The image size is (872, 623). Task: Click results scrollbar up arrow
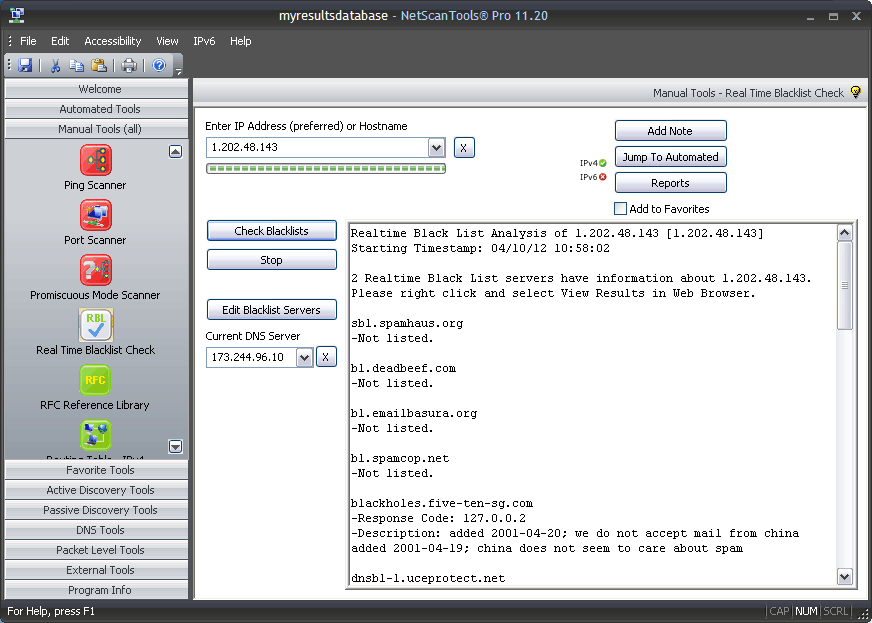tap(845, 233)
